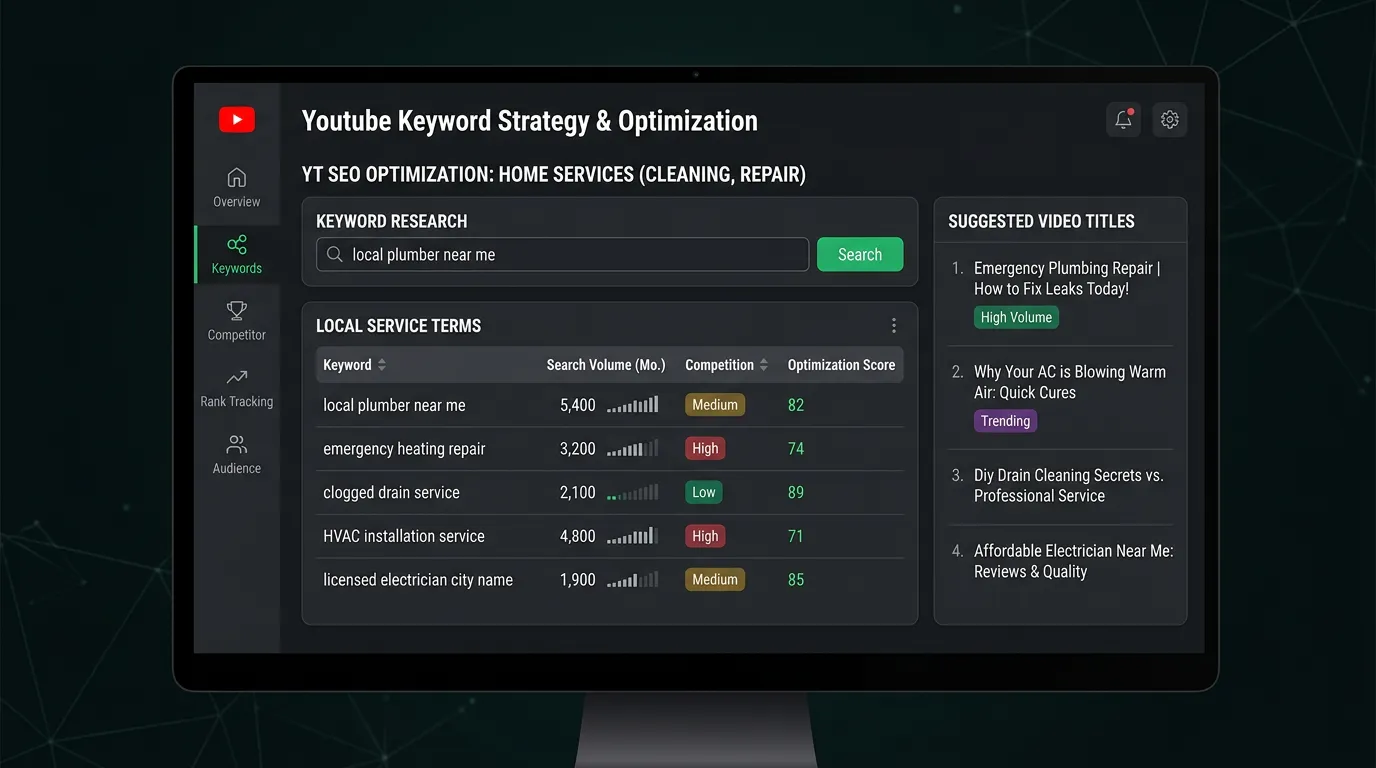Open the Overview home icon
This screenshot has width=1376, height=768.
[237, 178]
